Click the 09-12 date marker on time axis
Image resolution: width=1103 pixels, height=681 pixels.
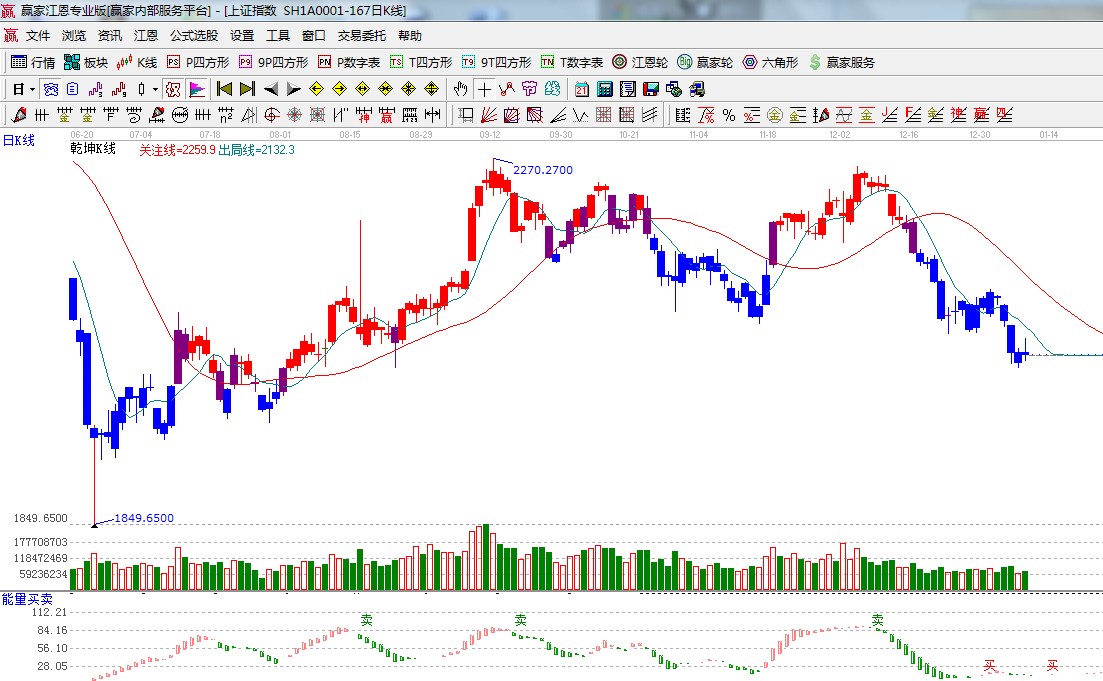click(x=490, y=134)
